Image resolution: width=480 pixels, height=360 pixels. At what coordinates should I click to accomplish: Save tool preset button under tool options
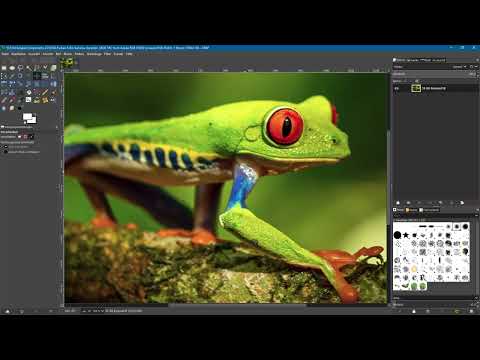pos(7,311)
